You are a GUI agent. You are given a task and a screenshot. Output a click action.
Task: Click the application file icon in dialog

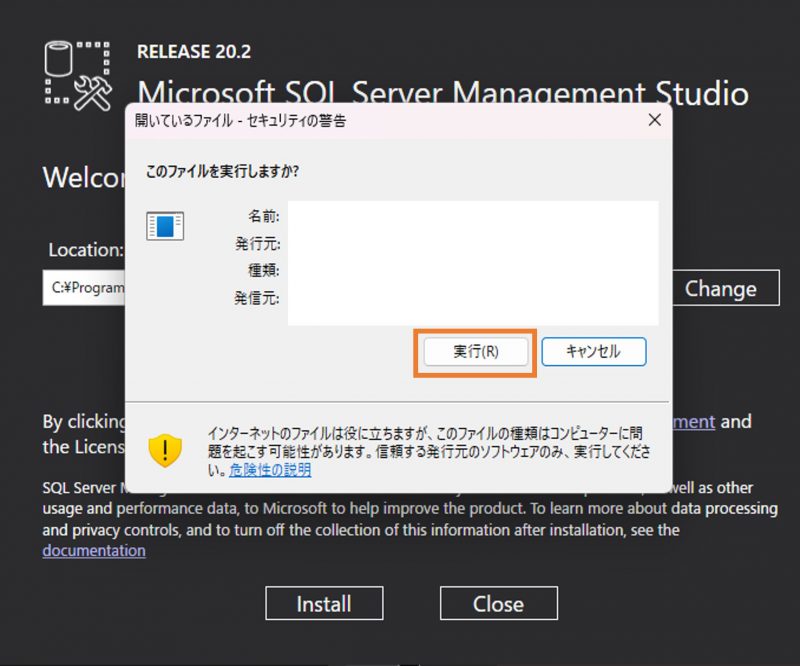[x=165, y=226]
